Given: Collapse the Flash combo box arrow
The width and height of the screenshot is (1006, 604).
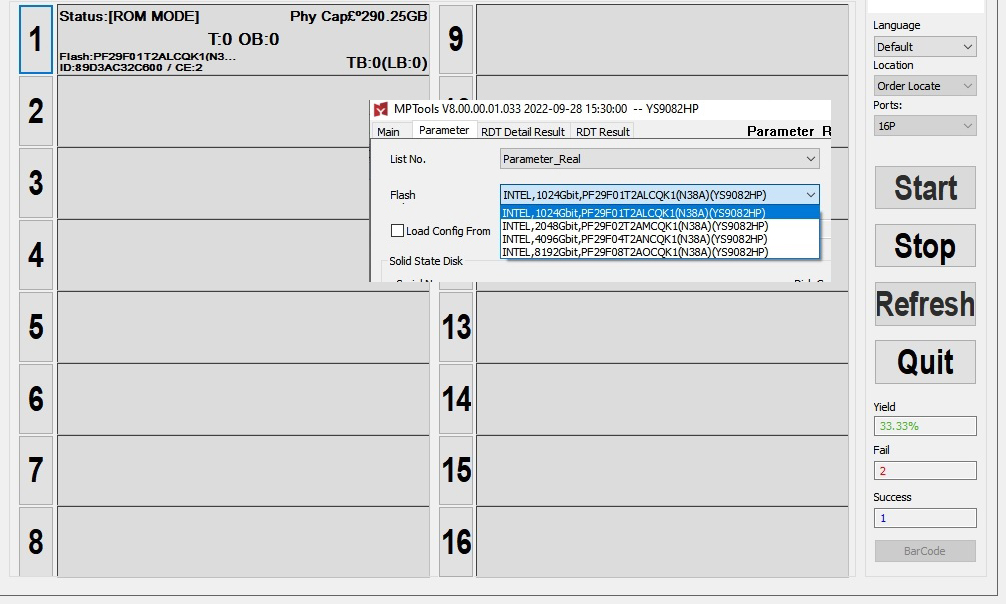Looking at the screenshot, I should pos(810,194).
